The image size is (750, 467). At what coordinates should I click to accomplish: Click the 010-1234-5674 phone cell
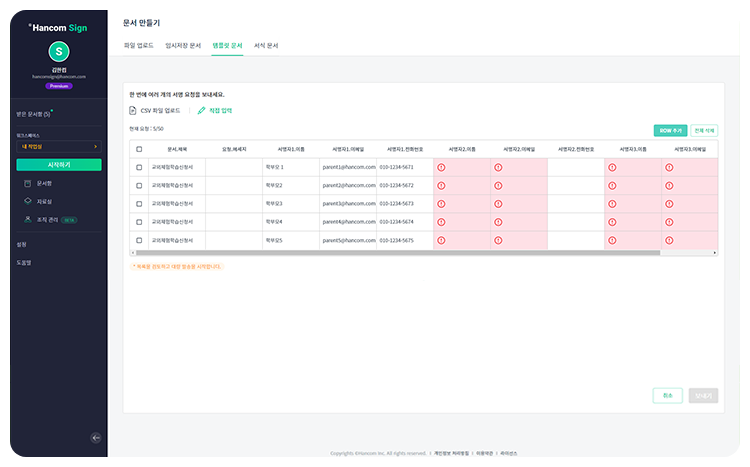tap(405, 222)
